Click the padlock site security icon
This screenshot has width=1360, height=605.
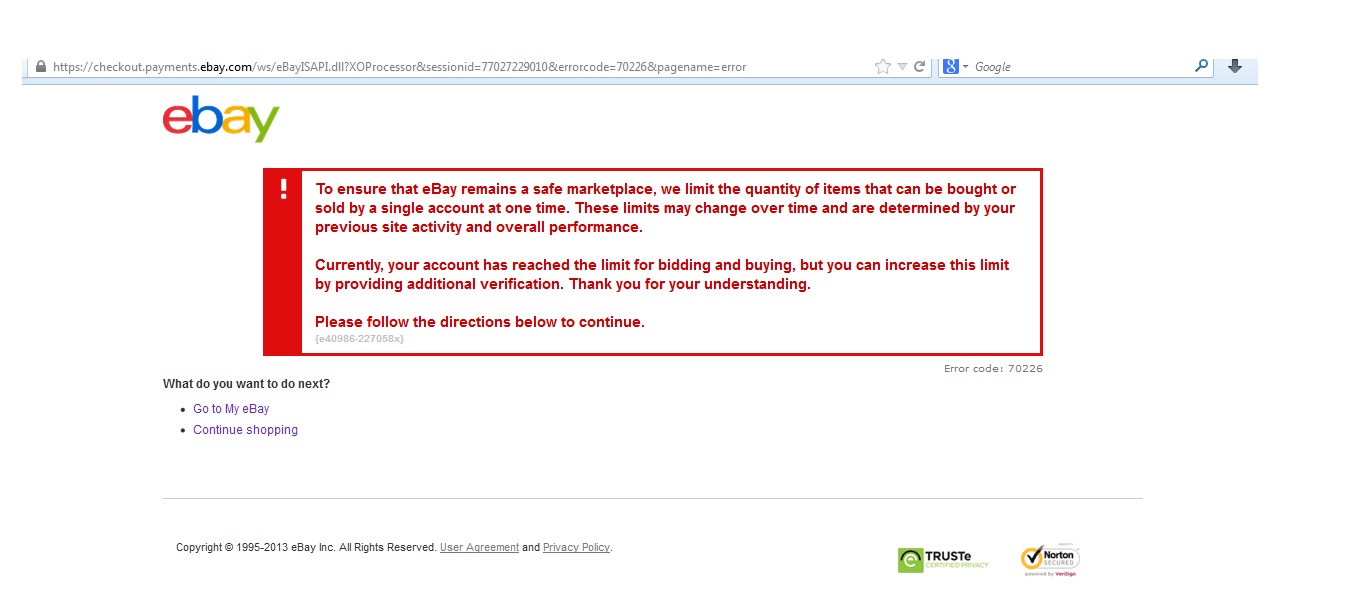(41, 67)
